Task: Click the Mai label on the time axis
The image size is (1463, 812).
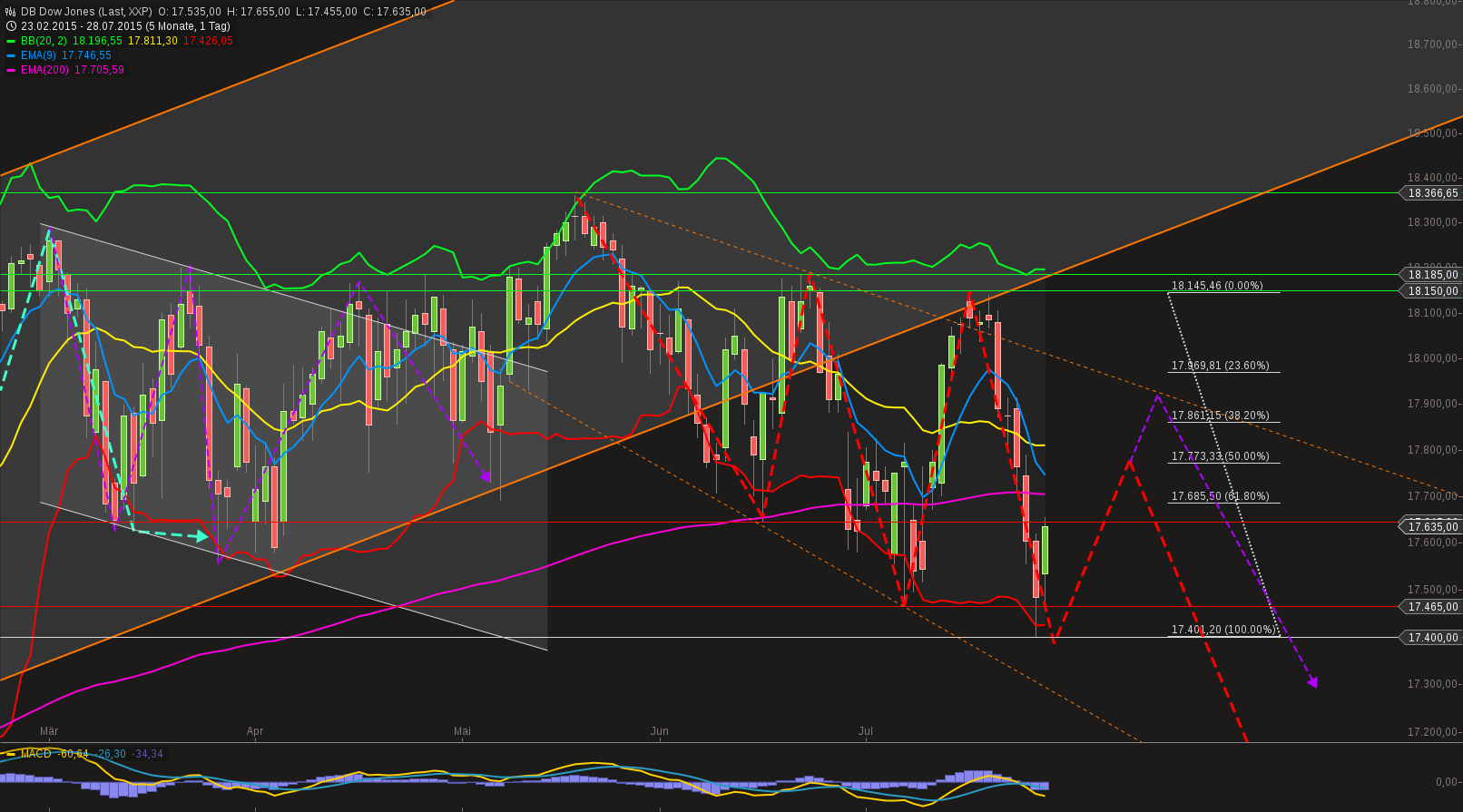Action: [463, 731]
